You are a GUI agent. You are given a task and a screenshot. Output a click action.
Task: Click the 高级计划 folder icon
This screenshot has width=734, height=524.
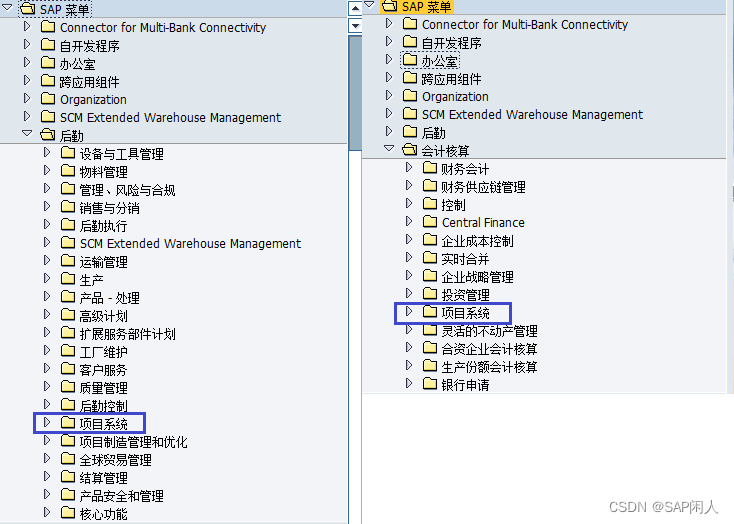[68, 315]
